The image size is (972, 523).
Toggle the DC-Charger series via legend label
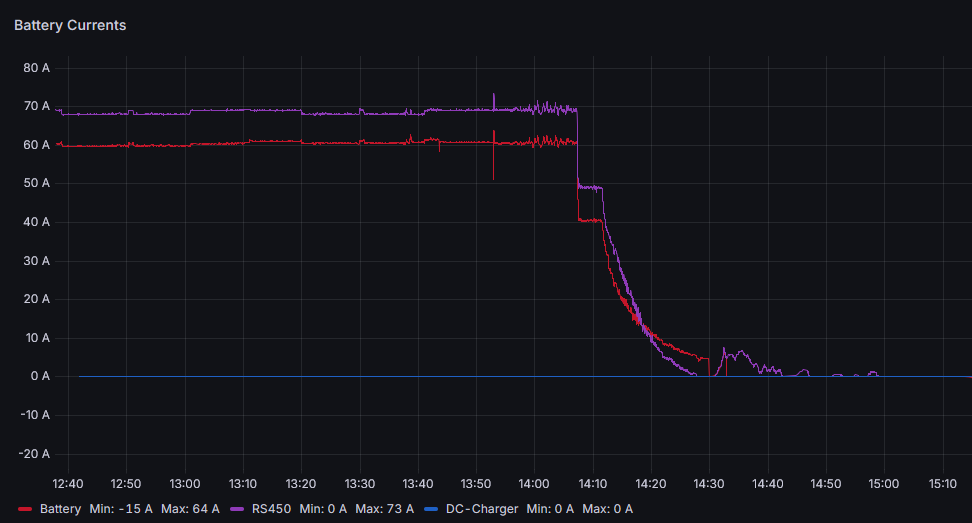482,509
